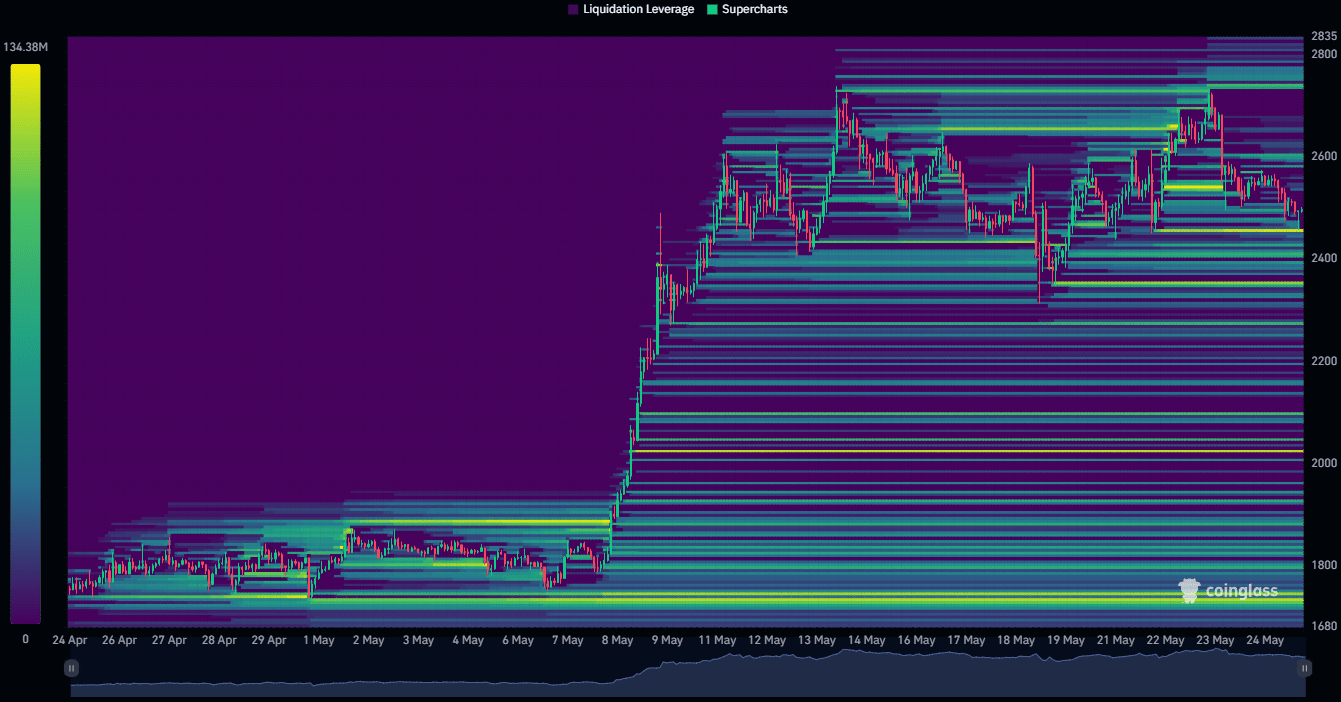Click the 2000 price axis label
The width and height of the screenshot is (1341, 702).
coord(1324,463)
